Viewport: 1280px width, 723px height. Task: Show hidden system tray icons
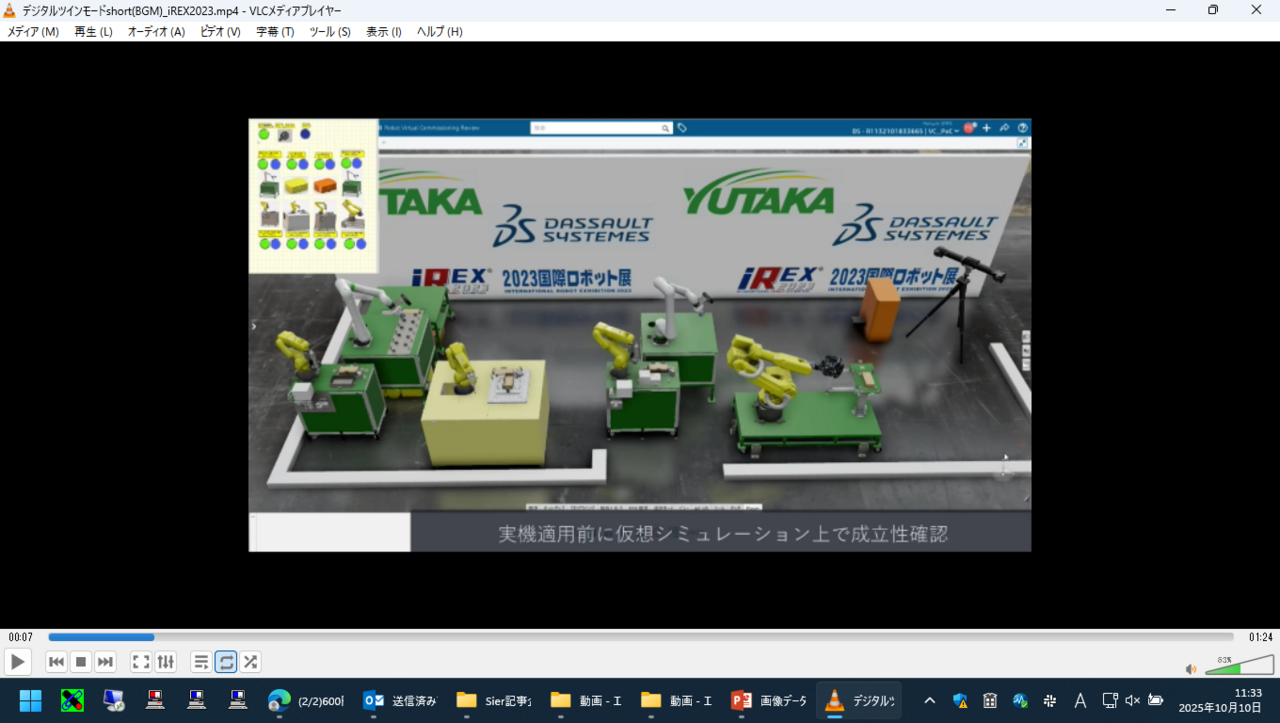tap(929, 700)
